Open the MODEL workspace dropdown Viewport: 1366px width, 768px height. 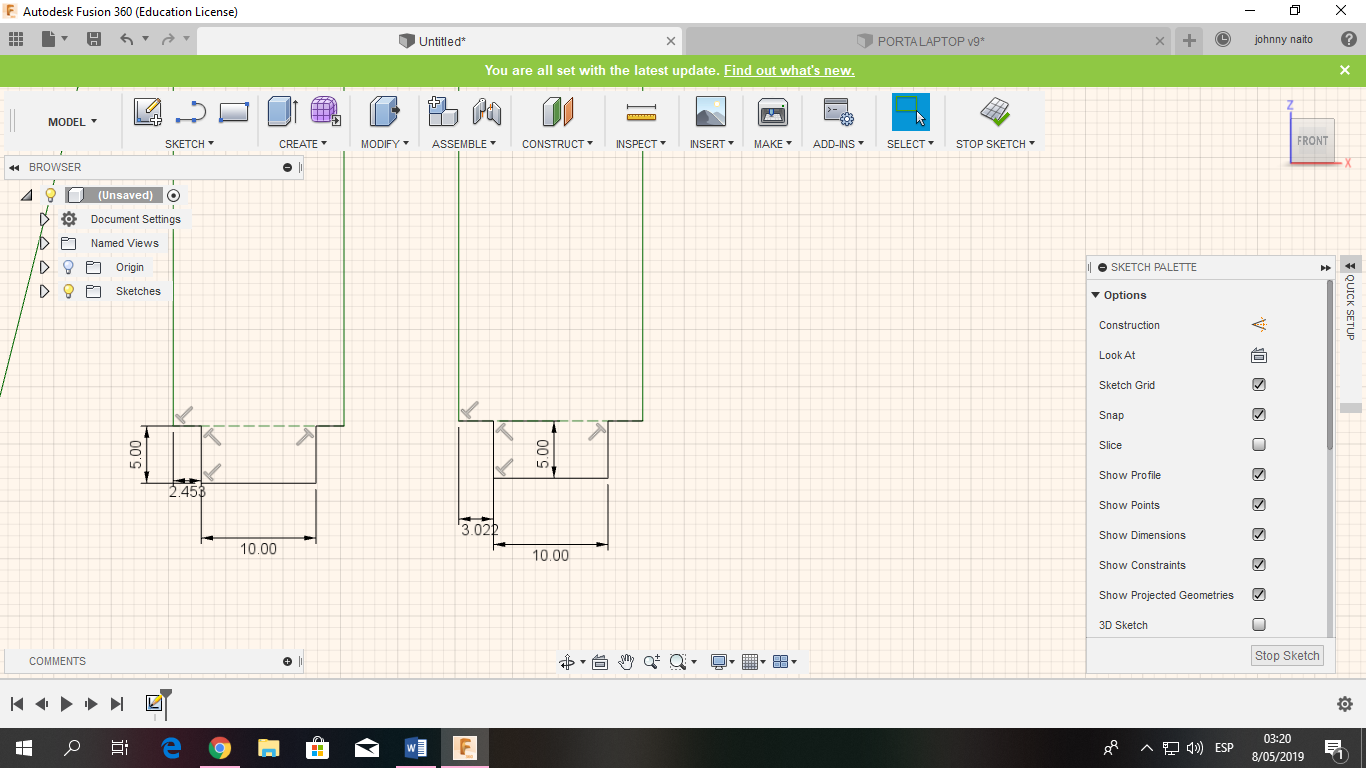[73, 122]
